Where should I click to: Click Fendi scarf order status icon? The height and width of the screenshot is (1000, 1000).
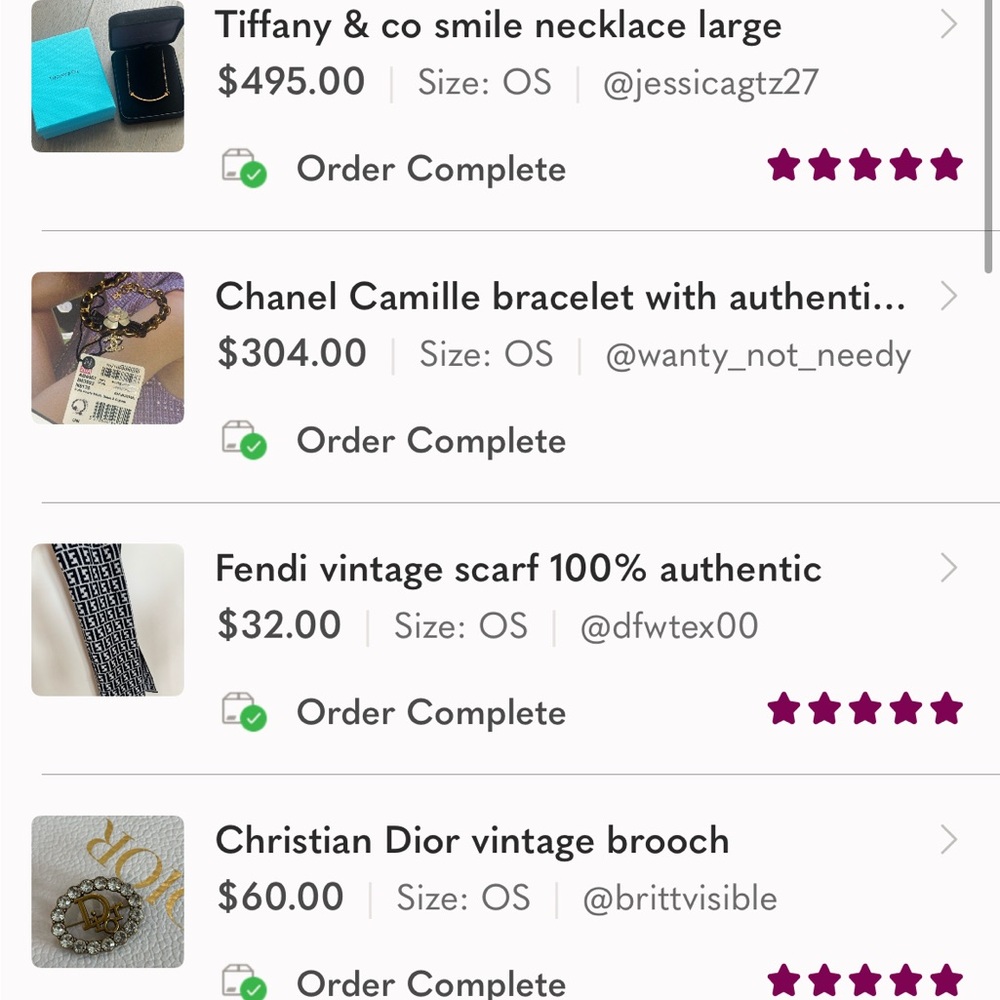click(x=243, y=712)
